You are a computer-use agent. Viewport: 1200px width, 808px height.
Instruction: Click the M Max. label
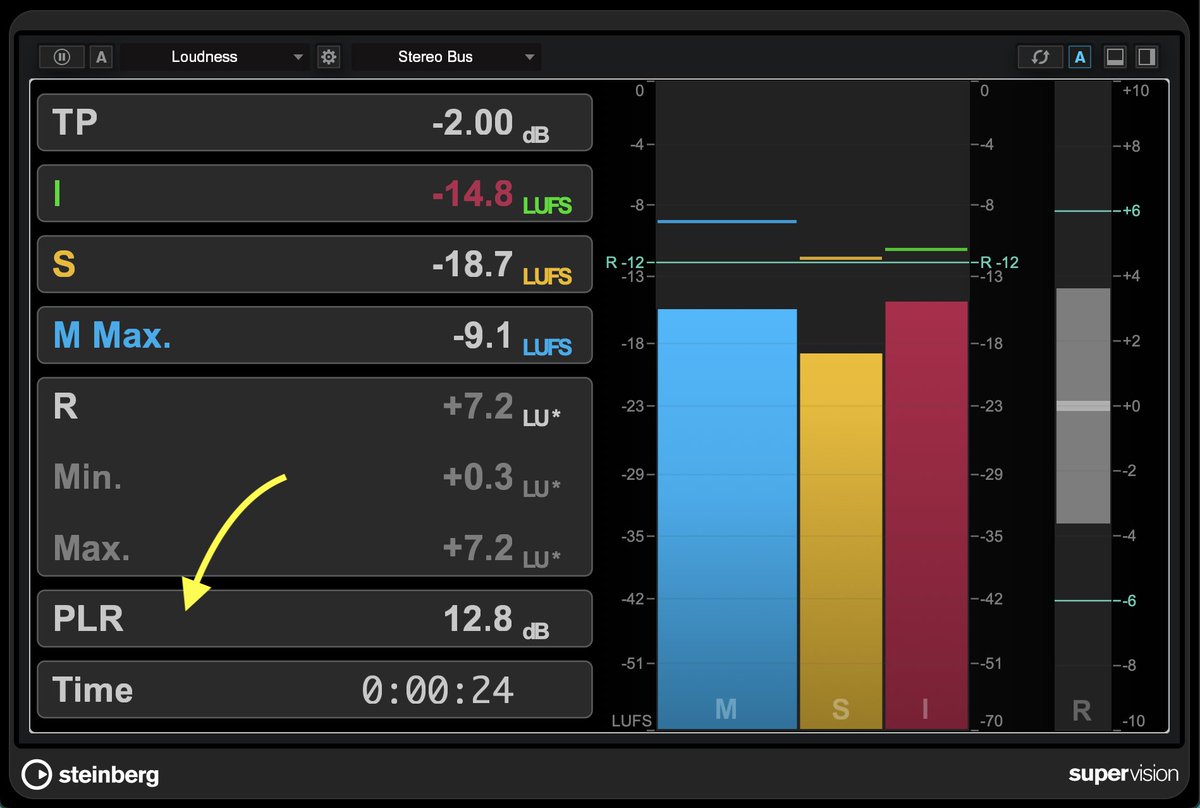[112, 335]
